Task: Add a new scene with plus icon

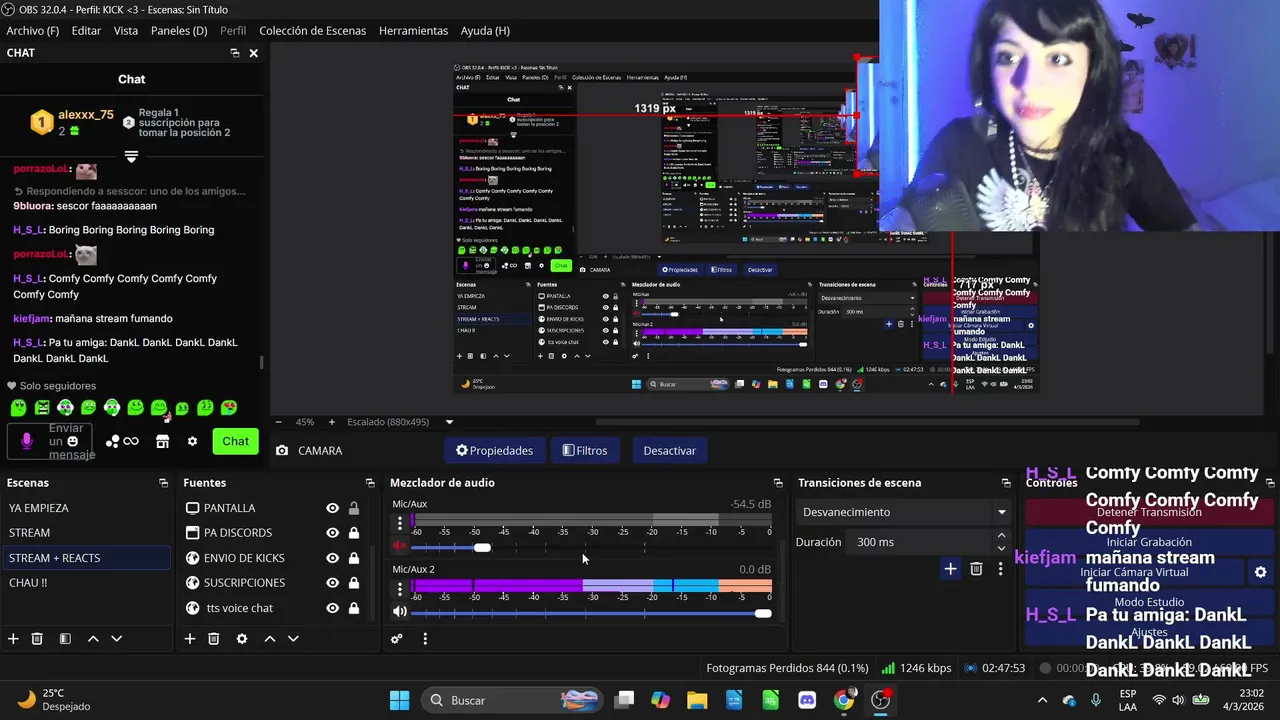Action: click(13, 638)
